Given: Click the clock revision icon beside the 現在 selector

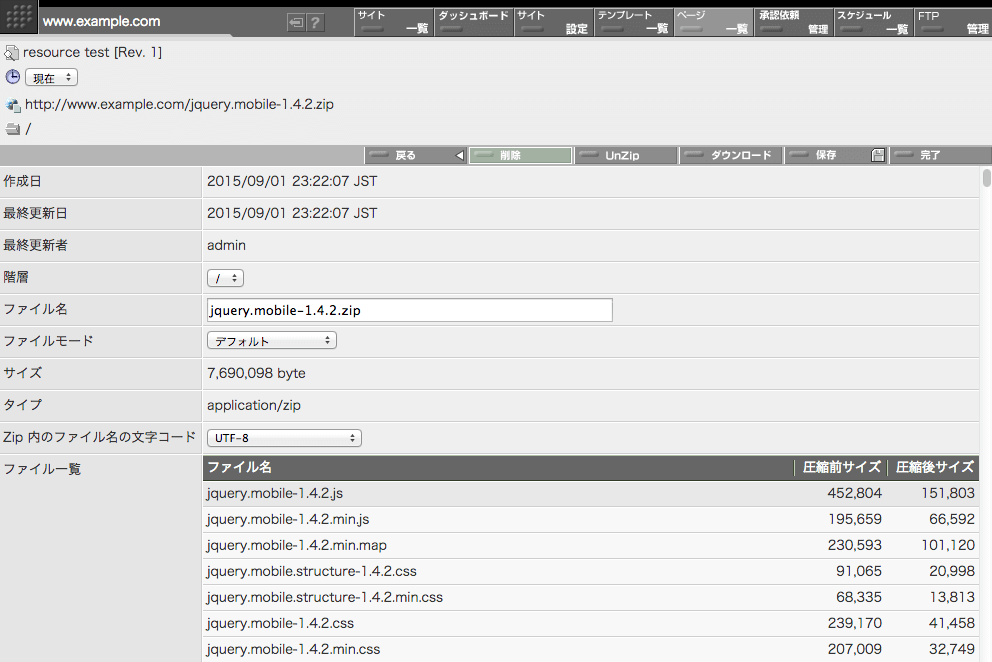Looking at the screenshot, I should click(11, 77).
